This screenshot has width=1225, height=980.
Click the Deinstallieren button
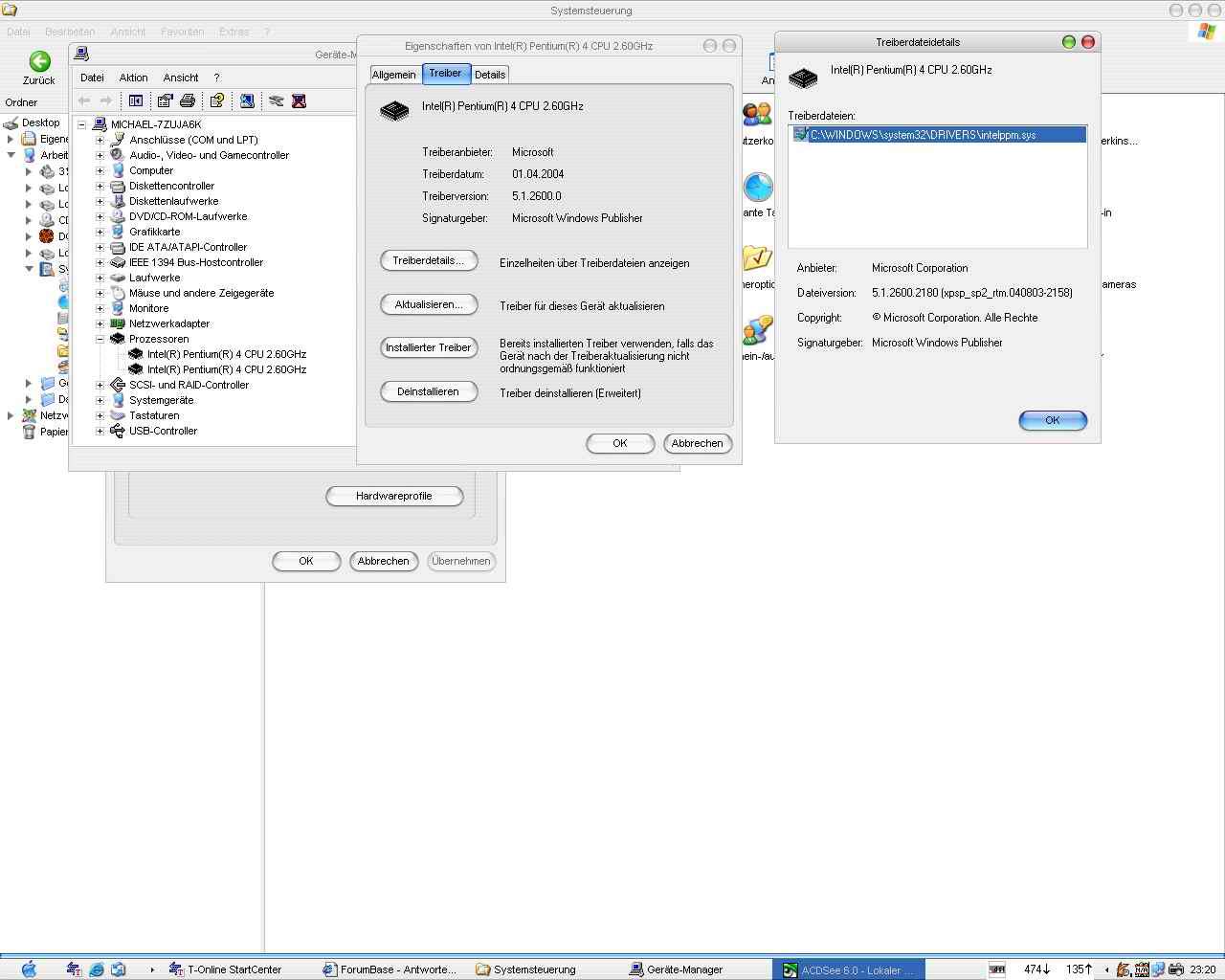coord(429,391)
